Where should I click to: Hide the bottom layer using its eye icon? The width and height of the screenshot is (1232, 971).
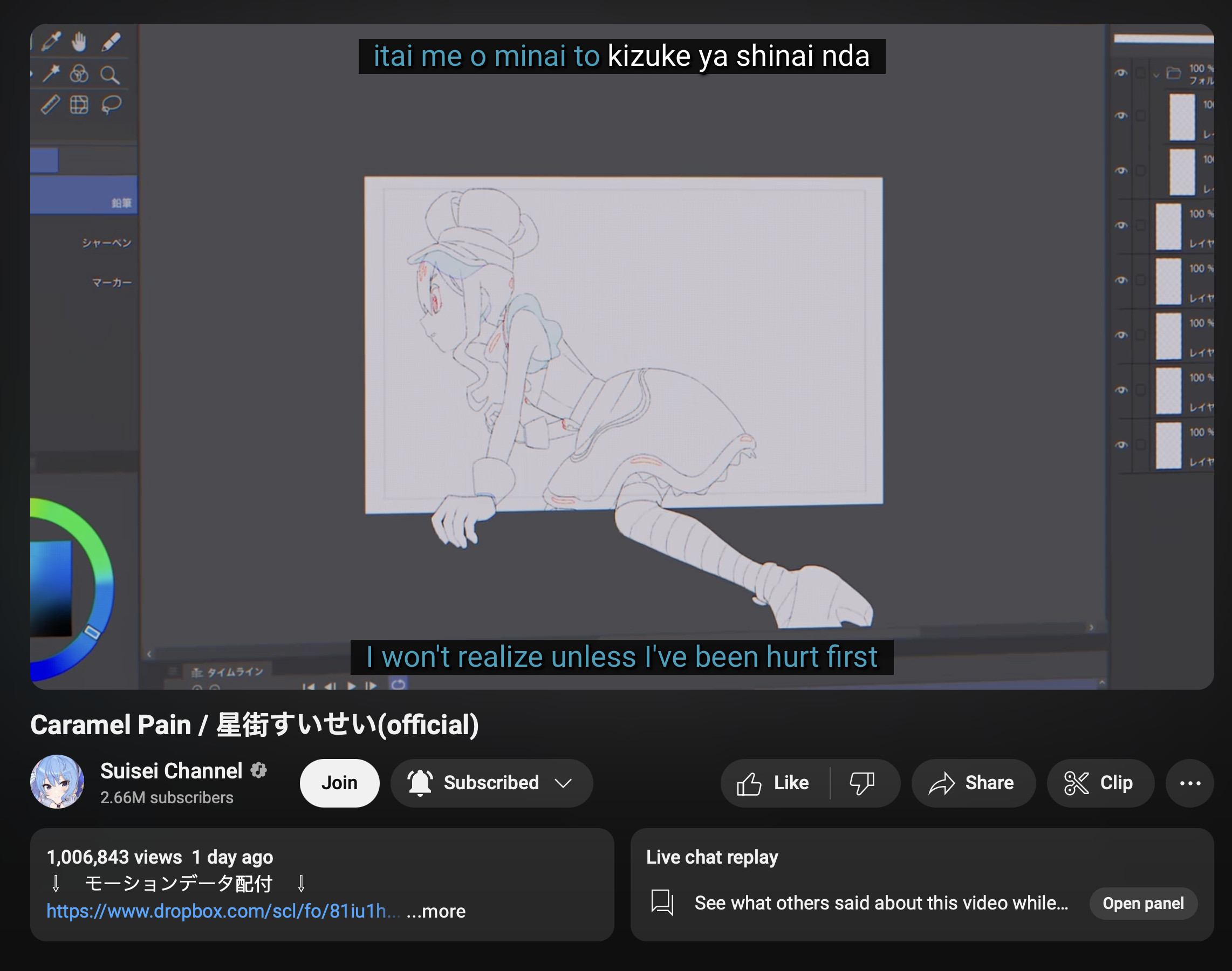(x=1120, y=445)
